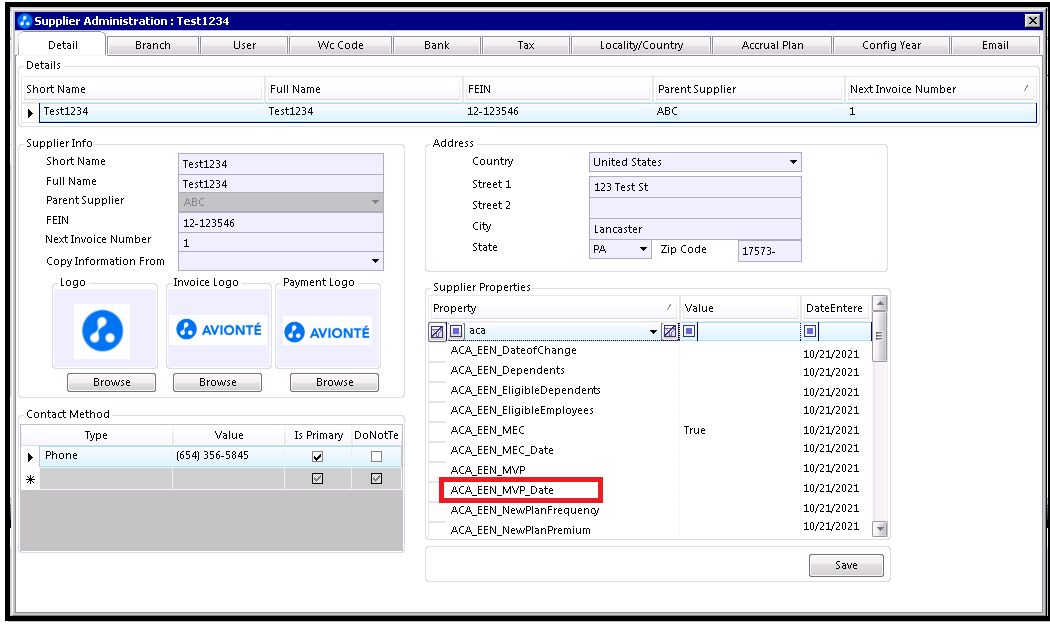This screenshot has width=1050, height=625.
Task: Select the Payment Logo image thumbnail
Action: point(327,332)
